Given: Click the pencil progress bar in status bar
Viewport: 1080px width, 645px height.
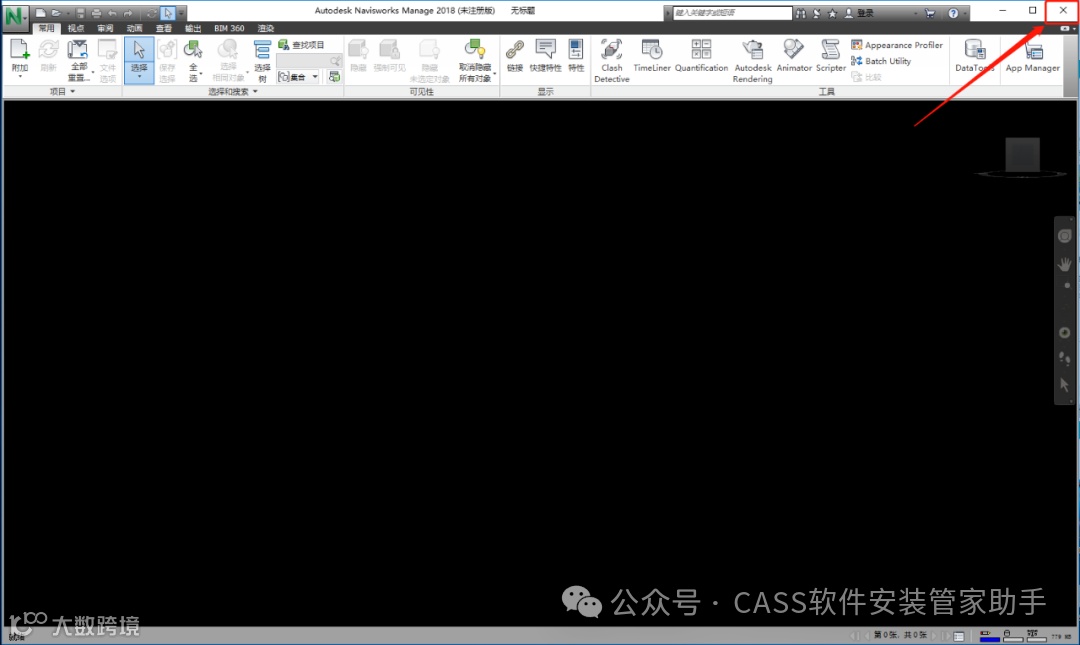Looking at the screenshot, I should 990,635.
